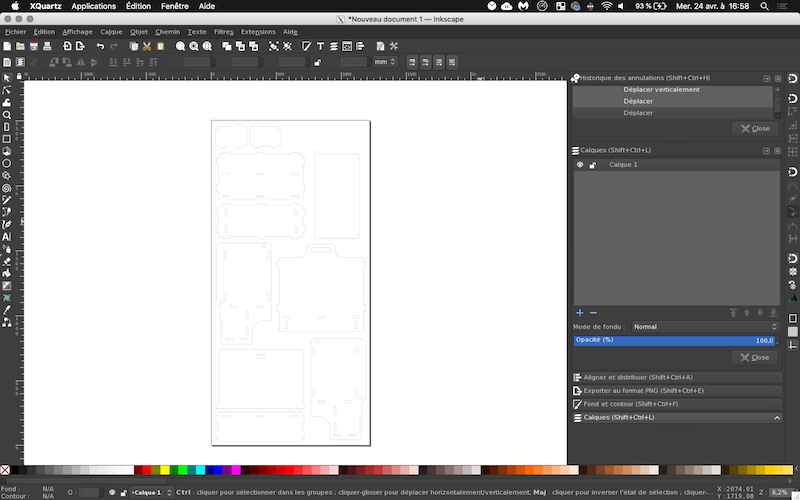Click the Print document icon

click(47, 46)
